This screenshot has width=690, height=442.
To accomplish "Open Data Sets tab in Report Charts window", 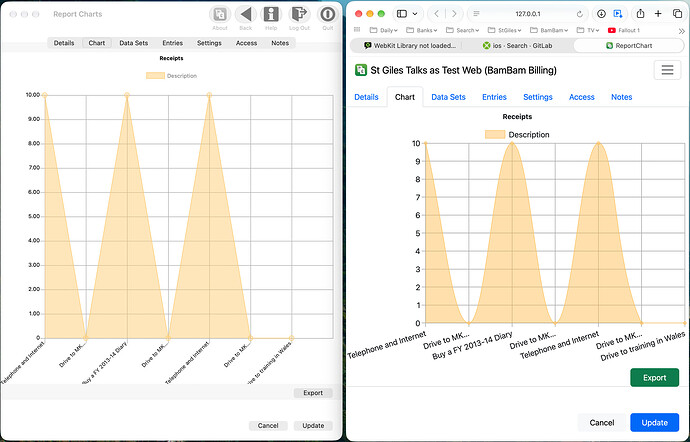I will (x=133, y=43).
